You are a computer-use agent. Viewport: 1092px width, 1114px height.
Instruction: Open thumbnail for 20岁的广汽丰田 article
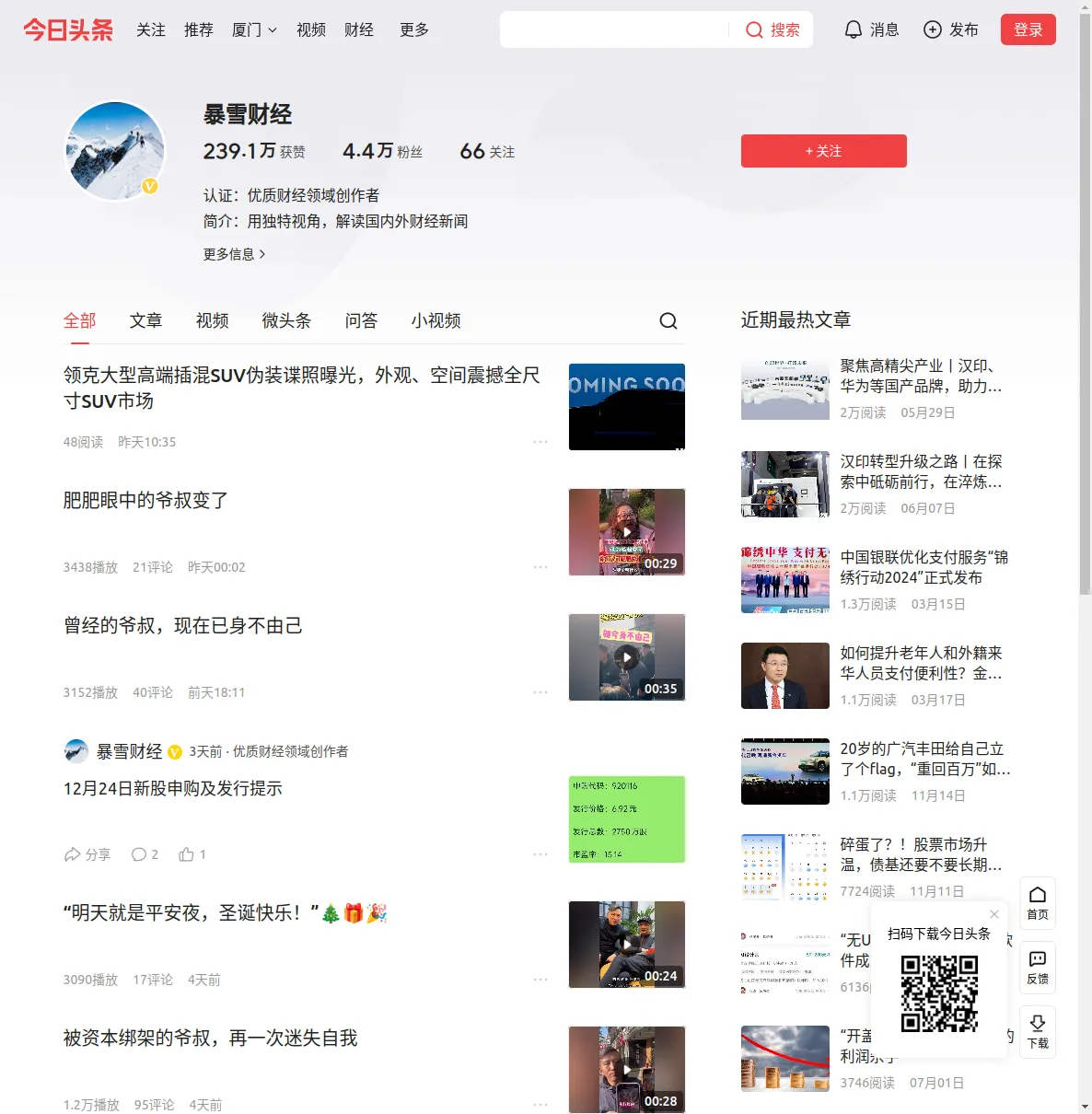(785, 772)
